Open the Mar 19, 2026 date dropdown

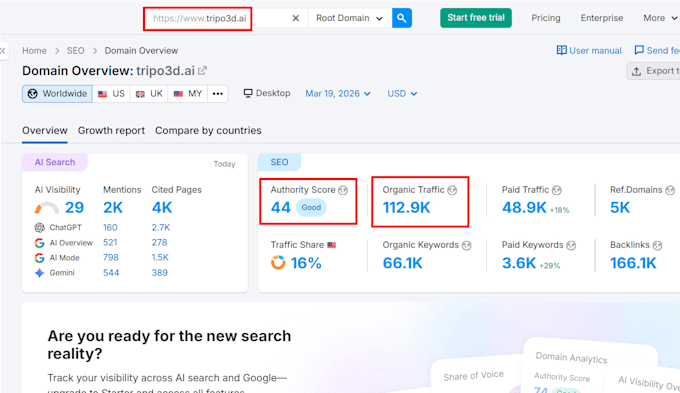pyautogui.click(x=338, y=94)
